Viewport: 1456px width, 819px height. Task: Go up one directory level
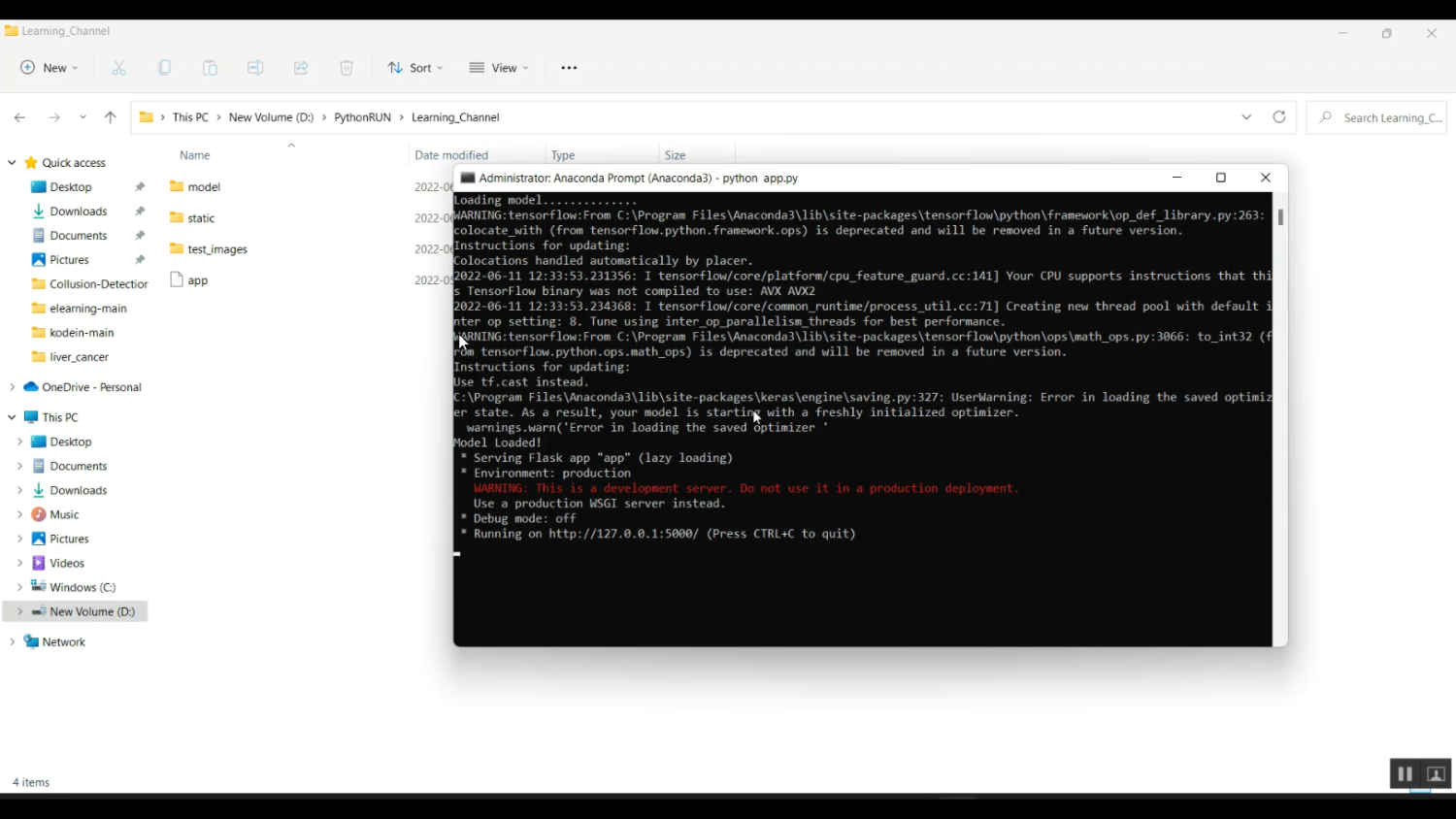[111, 117]
